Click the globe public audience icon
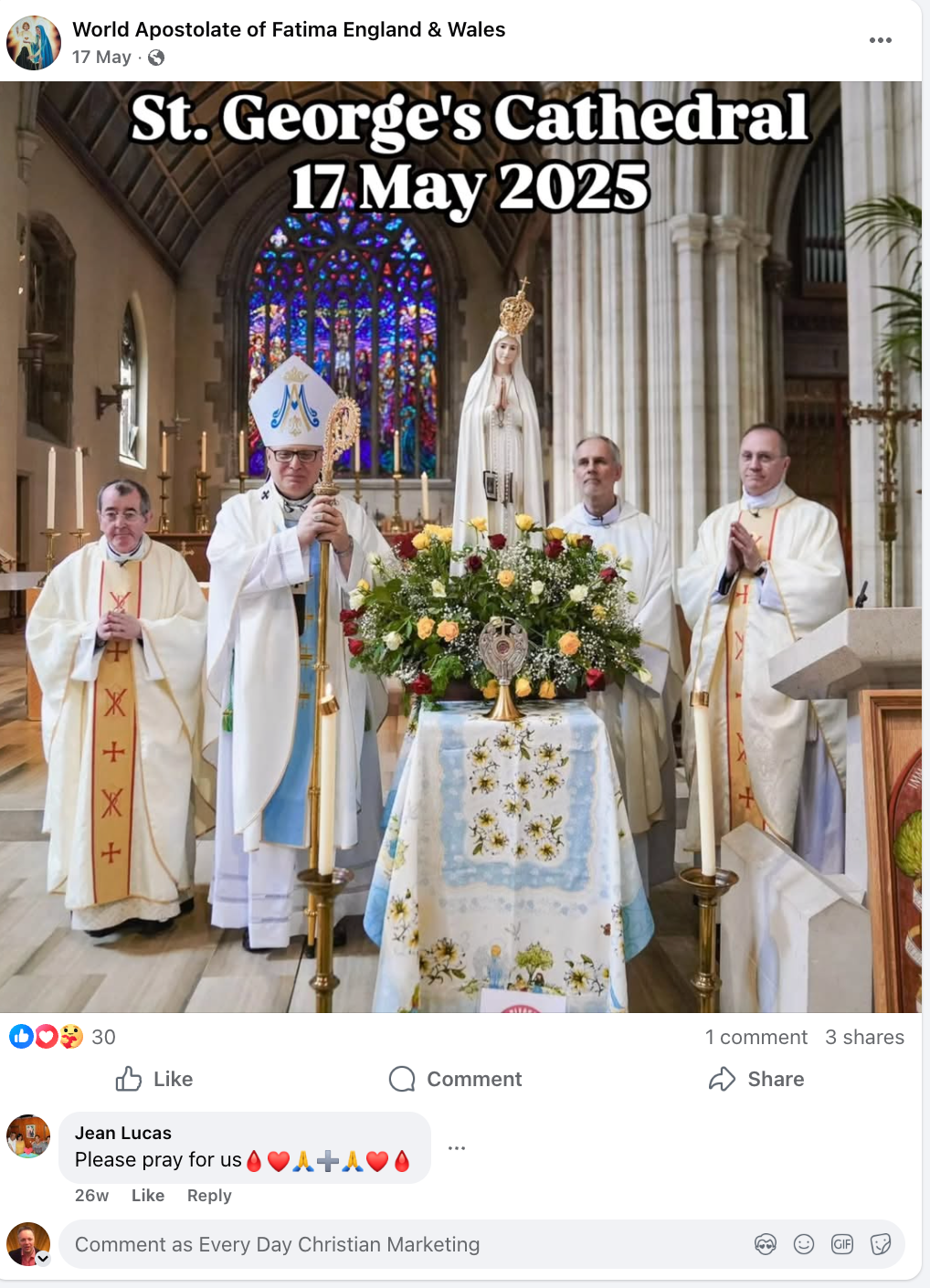Viewport: 930px width, 1288px height. point(156,58)
